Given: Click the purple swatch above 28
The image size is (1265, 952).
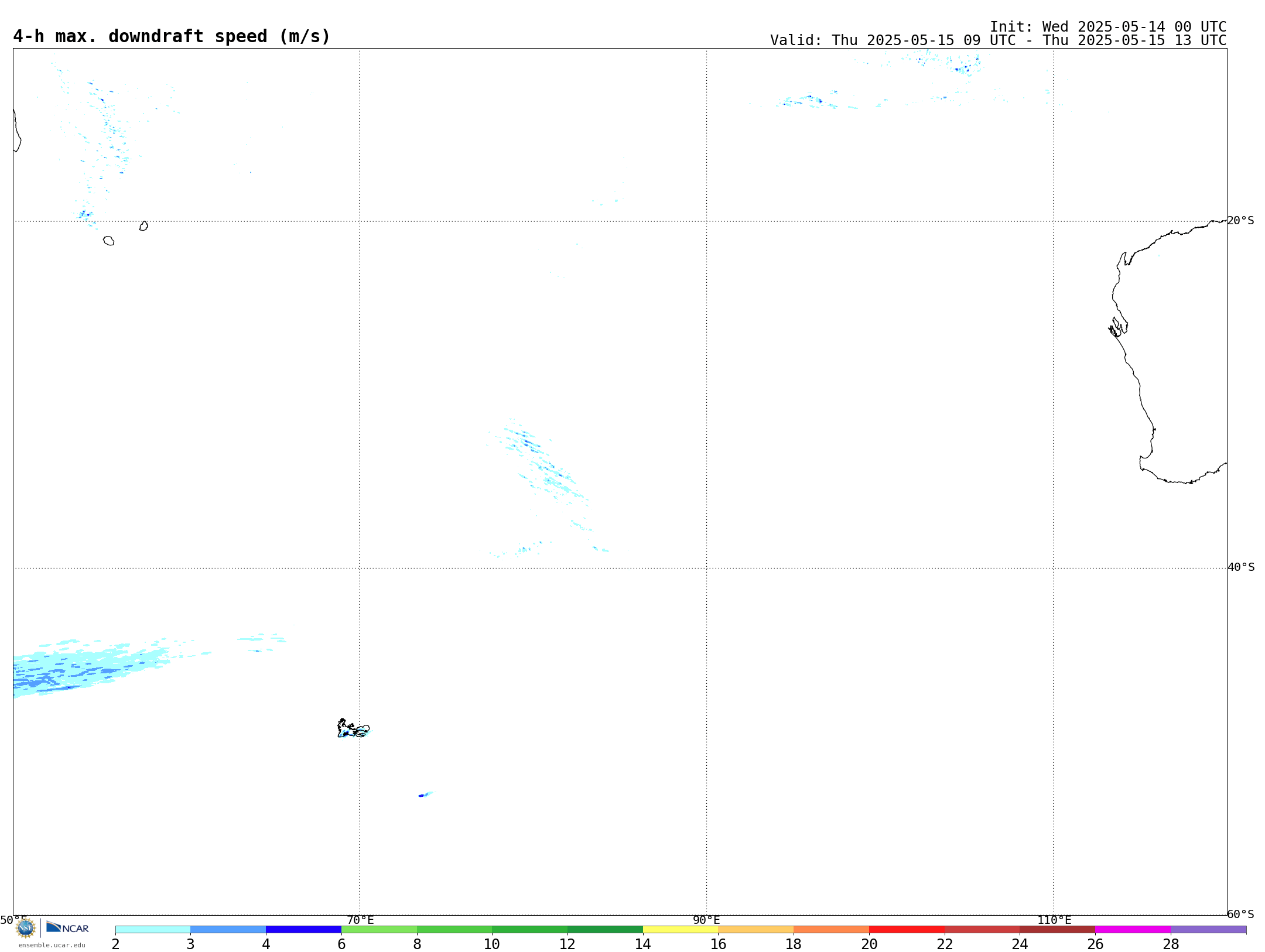Looking at the screenshot, I should pyautogui.click(x=1208, y=930).
